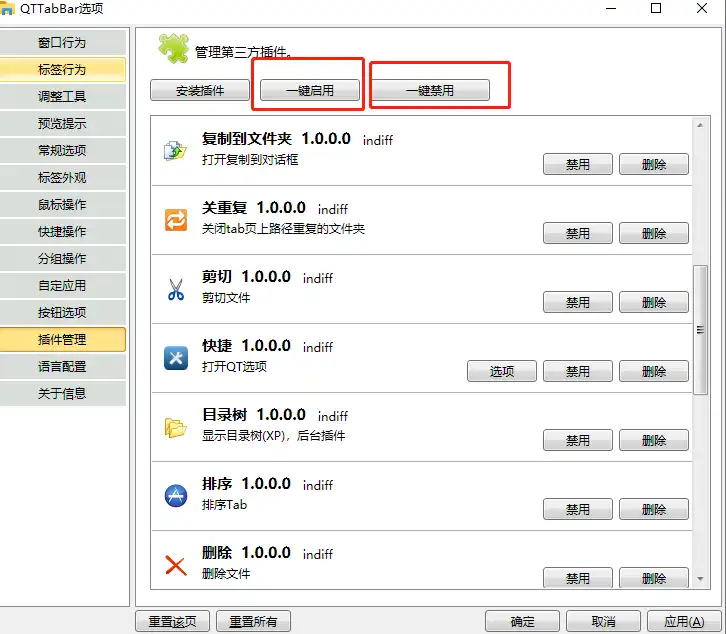Click the 打开QT选项 description text

coord(234,367)
